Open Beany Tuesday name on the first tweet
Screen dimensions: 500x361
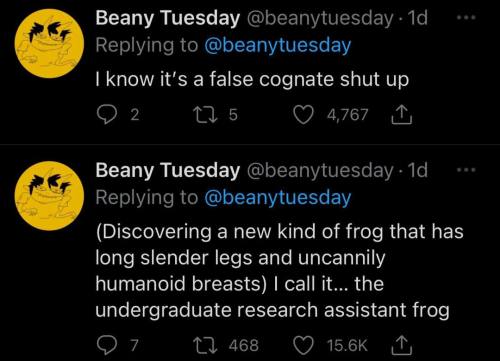[168, 18]
